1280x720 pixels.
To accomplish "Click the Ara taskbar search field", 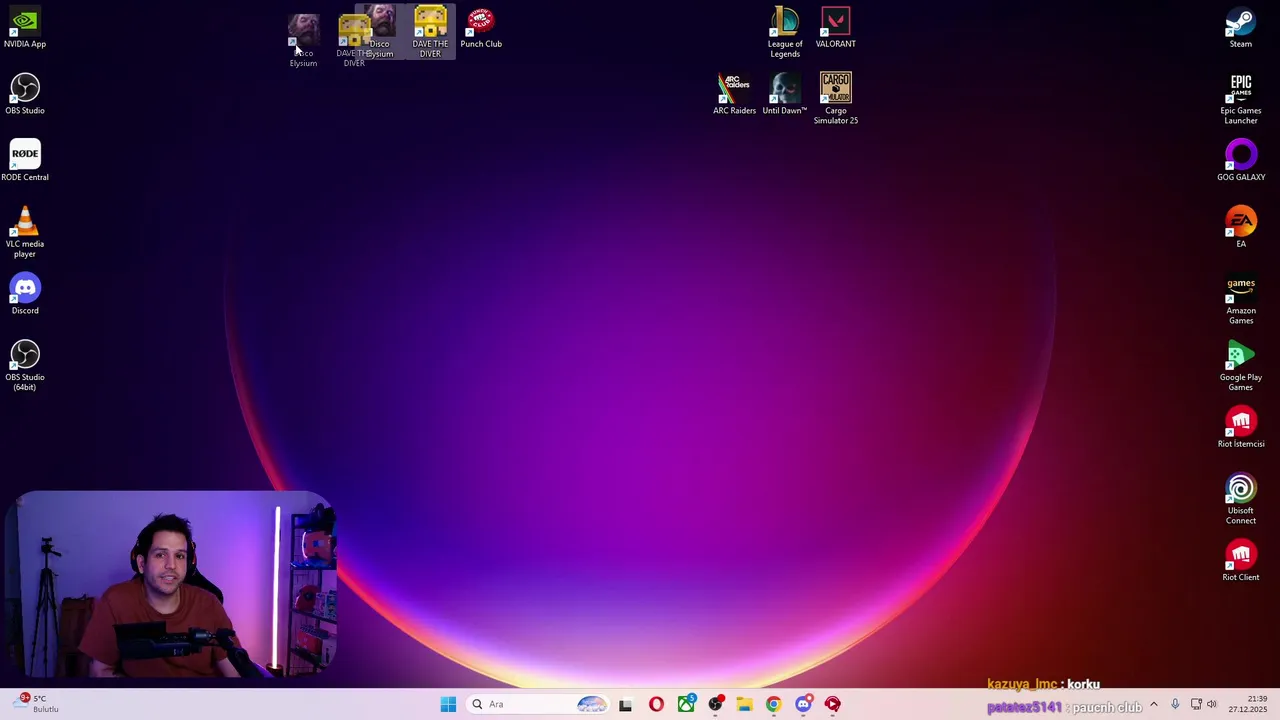I will tap(539, 704).
